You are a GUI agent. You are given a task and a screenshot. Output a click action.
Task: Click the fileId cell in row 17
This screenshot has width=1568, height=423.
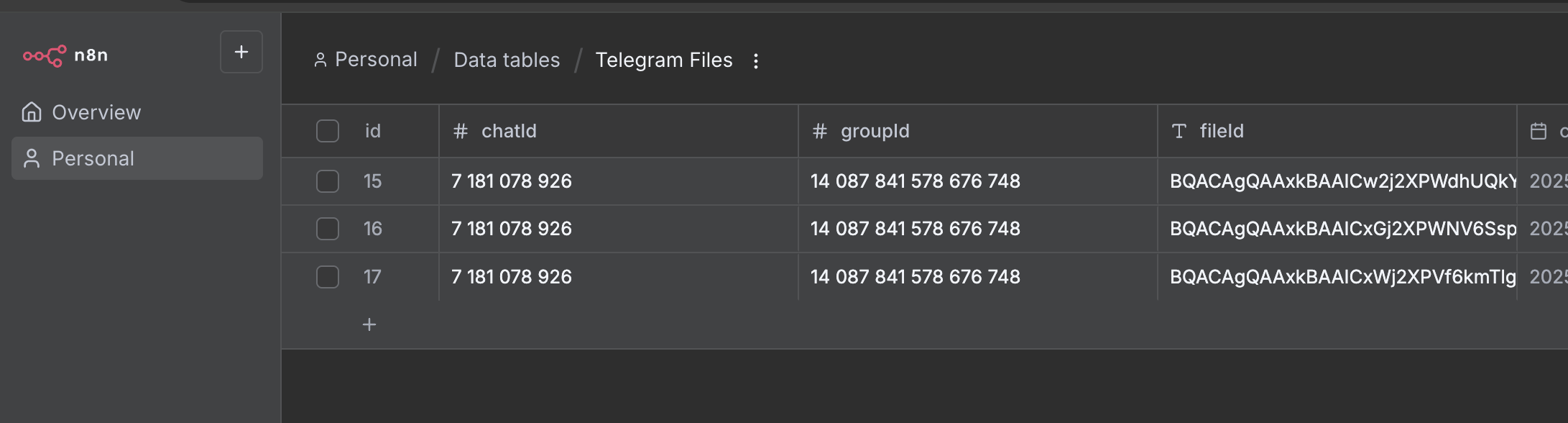click(1337, 277)
